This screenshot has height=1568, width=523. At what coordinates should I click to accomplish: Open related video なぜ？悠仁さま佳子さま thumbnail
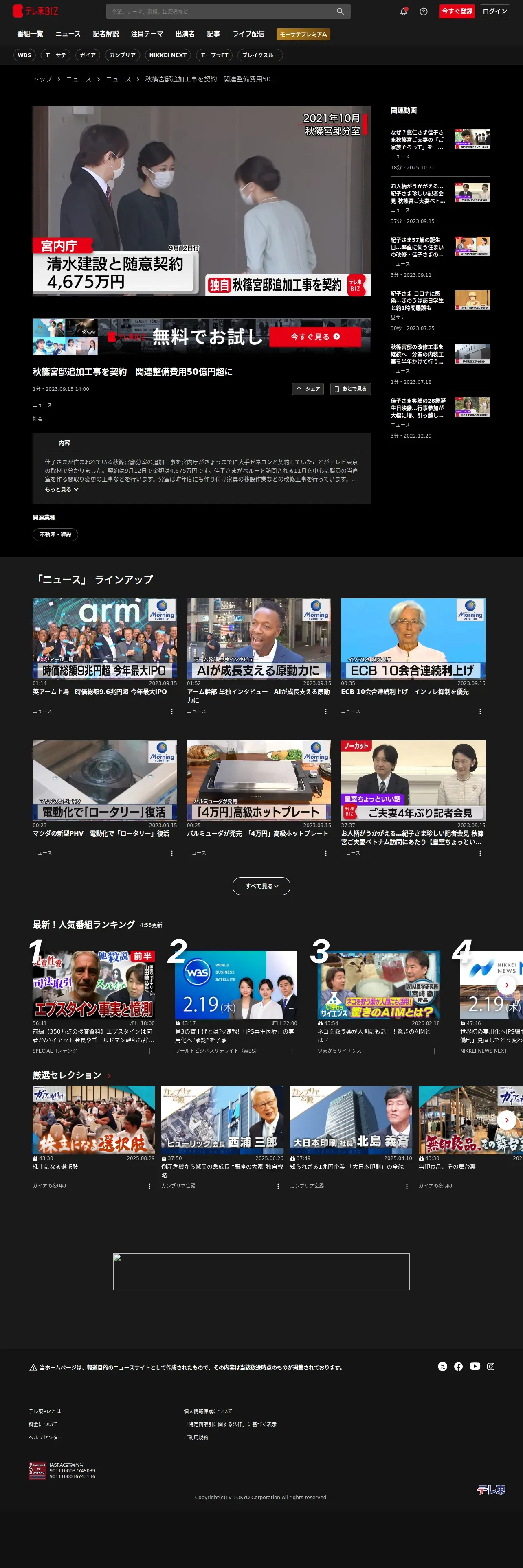coord(472,139)
